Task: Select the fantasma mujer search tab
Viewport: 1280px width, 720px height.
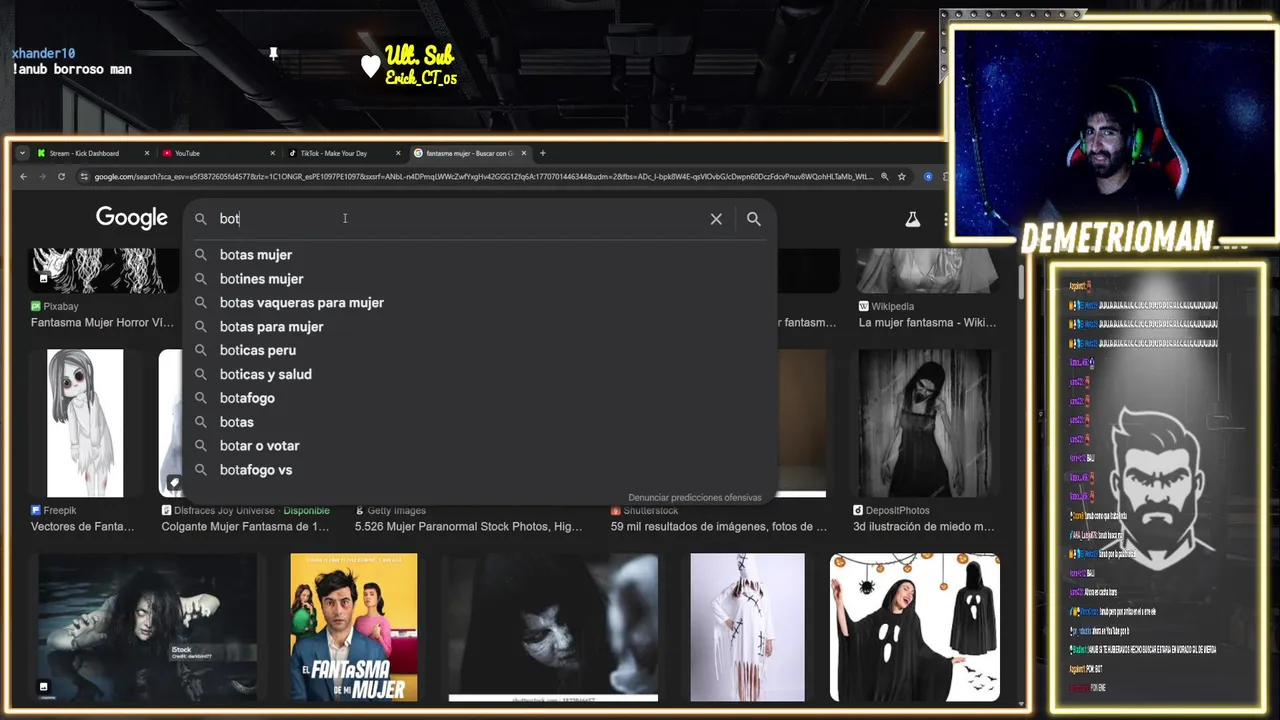Action: pyautogui.click(x=468, y=153)
